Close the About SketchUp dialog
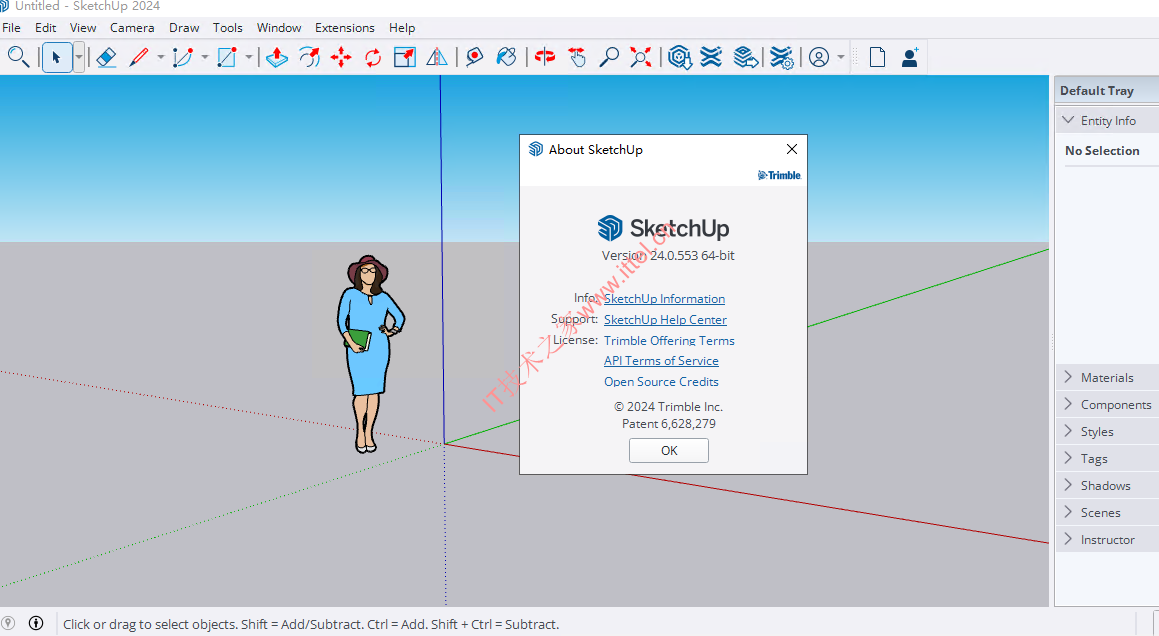 coord(792,149)
